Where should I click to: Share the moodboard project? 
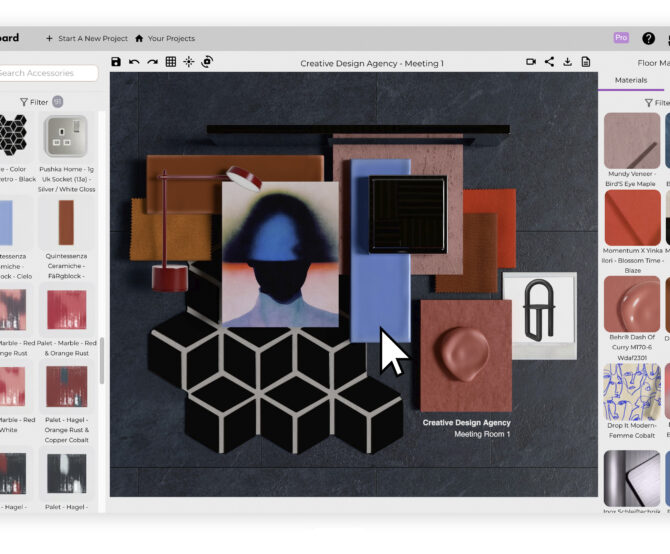pos(550,62)
